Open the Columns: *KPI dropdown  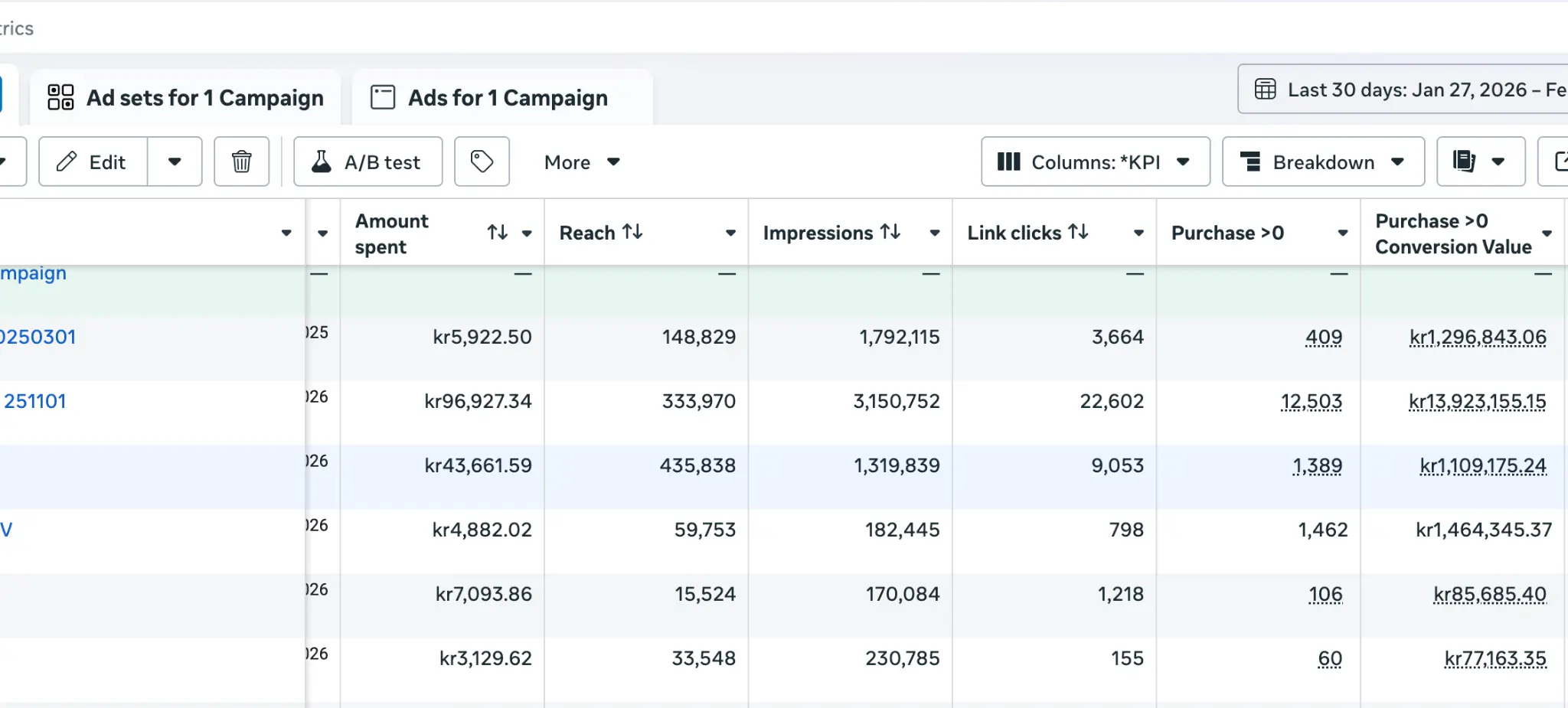[1094, 162]
